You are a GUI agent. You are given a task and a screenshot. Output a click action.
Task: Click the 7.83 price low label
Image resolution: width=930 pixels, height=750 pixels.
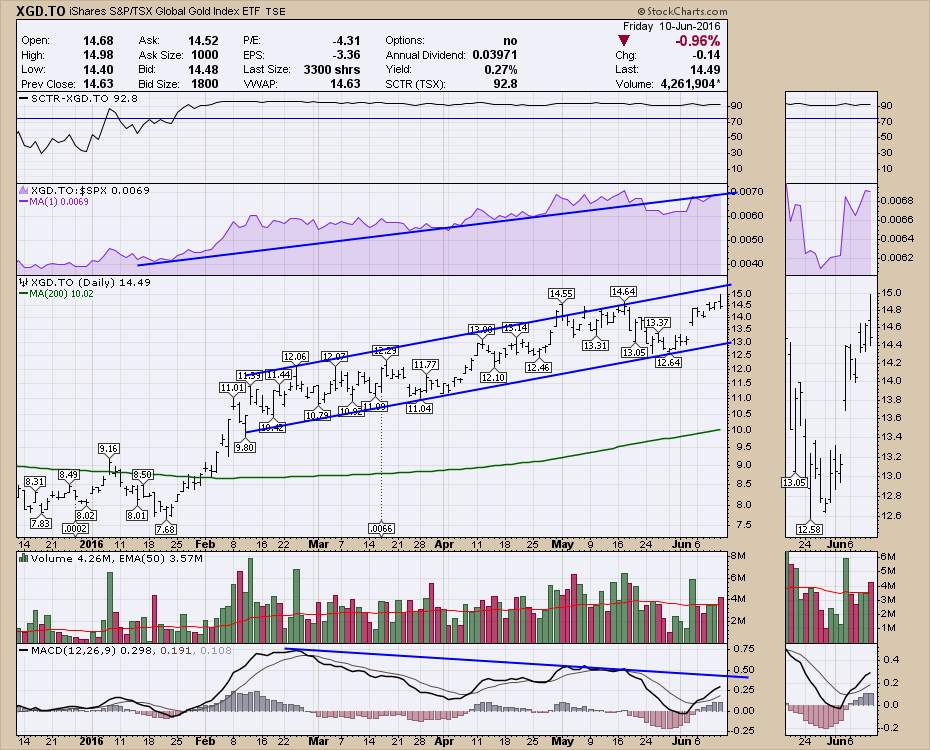[40, 524]
